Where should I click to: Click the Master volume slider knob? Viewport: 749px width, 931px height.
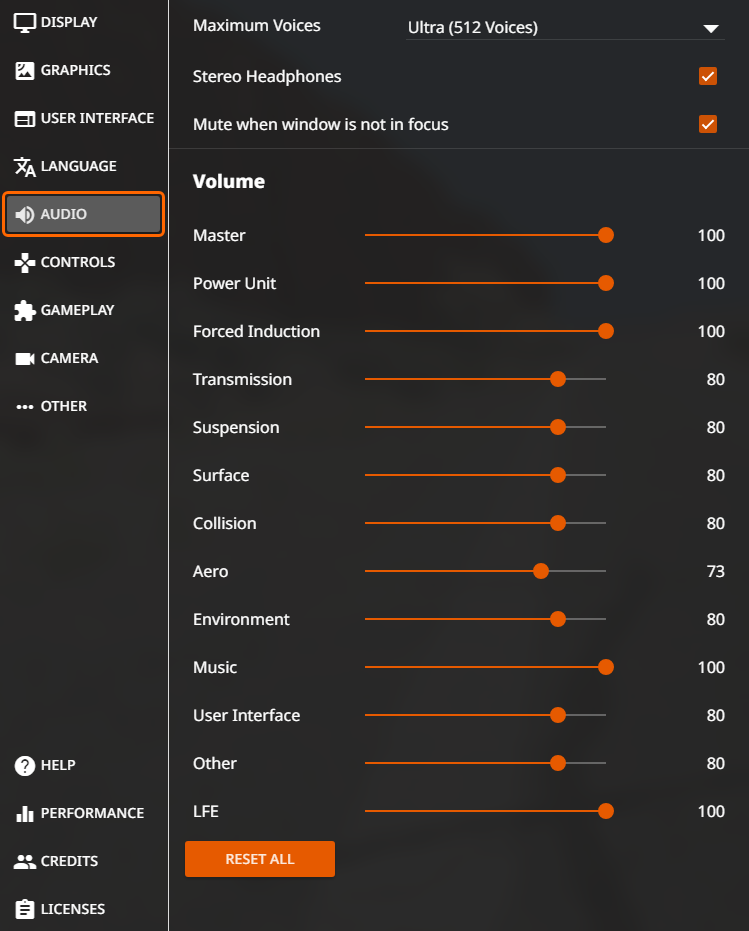click(606, 235)
